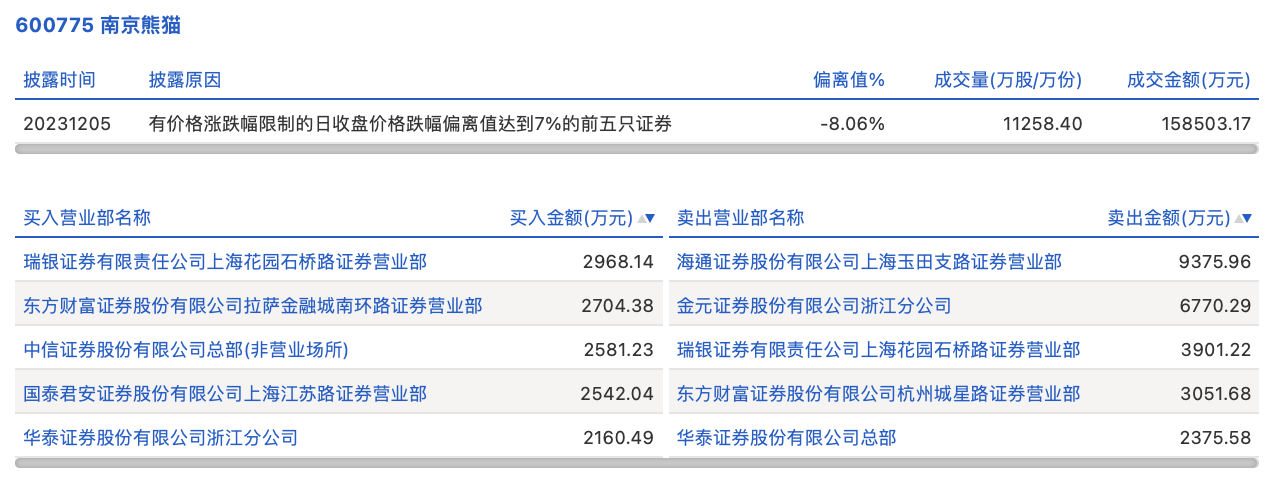Select the 20231205 disclosure date cell
The width and height of the screenshot is (1270, 484).
point(68,124)
